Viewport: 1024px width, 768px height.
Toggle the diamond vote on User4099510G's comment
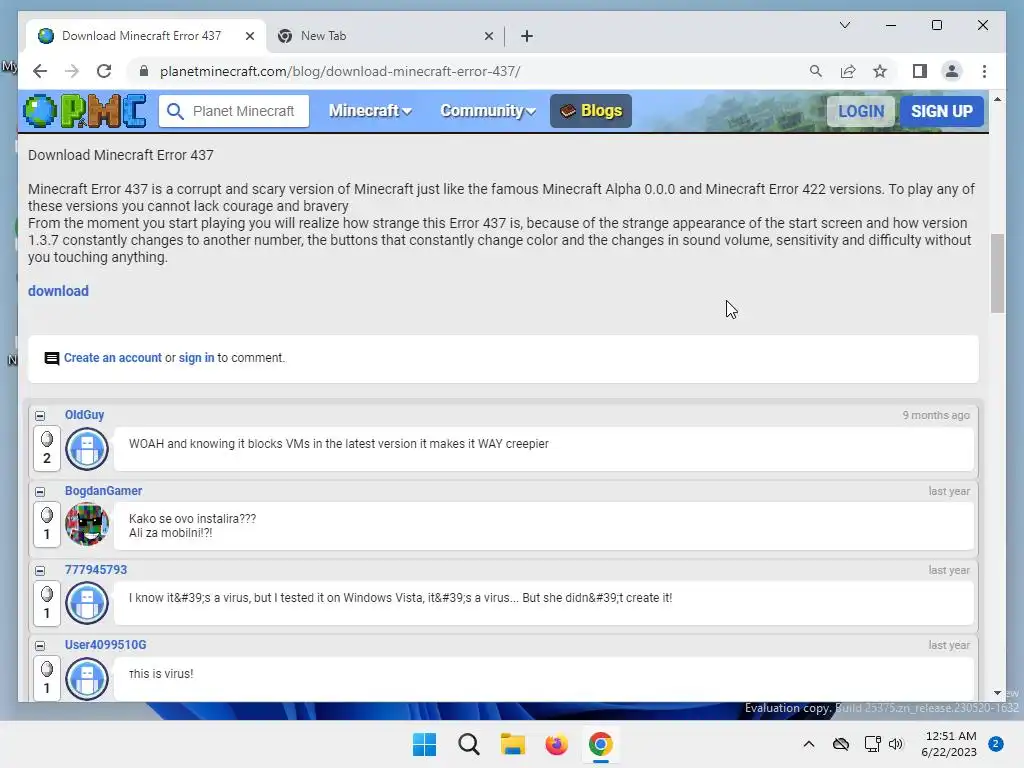point(47,679)
